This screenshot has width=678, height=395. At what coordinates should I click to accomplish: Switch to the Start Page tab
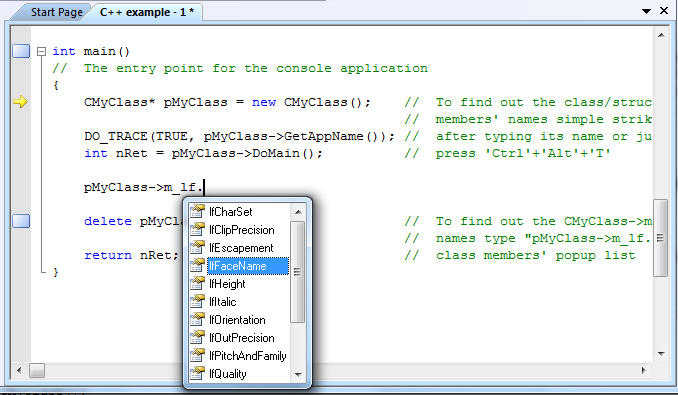coord(56,12)
